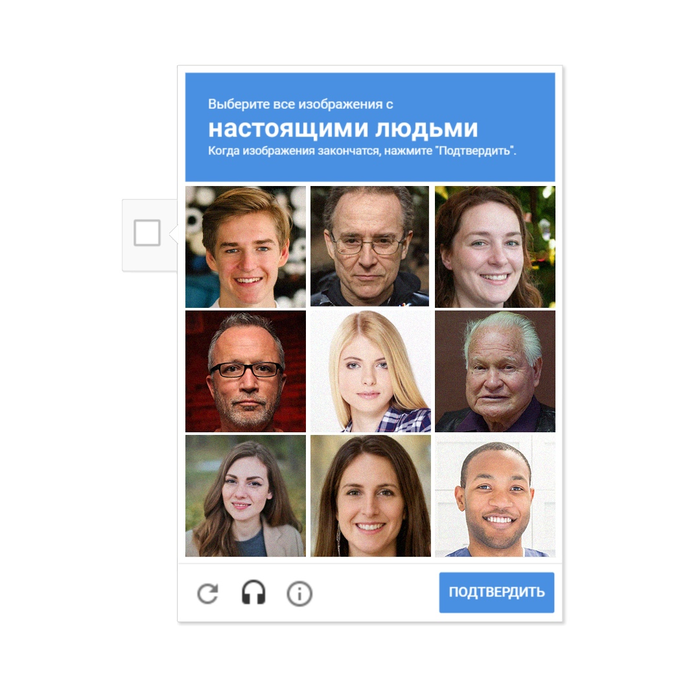Click the instruction line mentioning Подтвердить
Screen dimensions: 700x700
[x=362, y=151]
